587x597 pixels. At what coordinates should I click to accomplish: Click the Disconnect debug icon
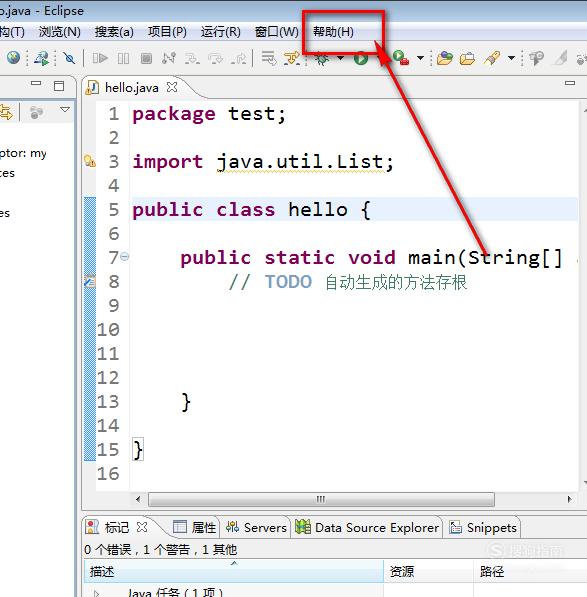169,58
